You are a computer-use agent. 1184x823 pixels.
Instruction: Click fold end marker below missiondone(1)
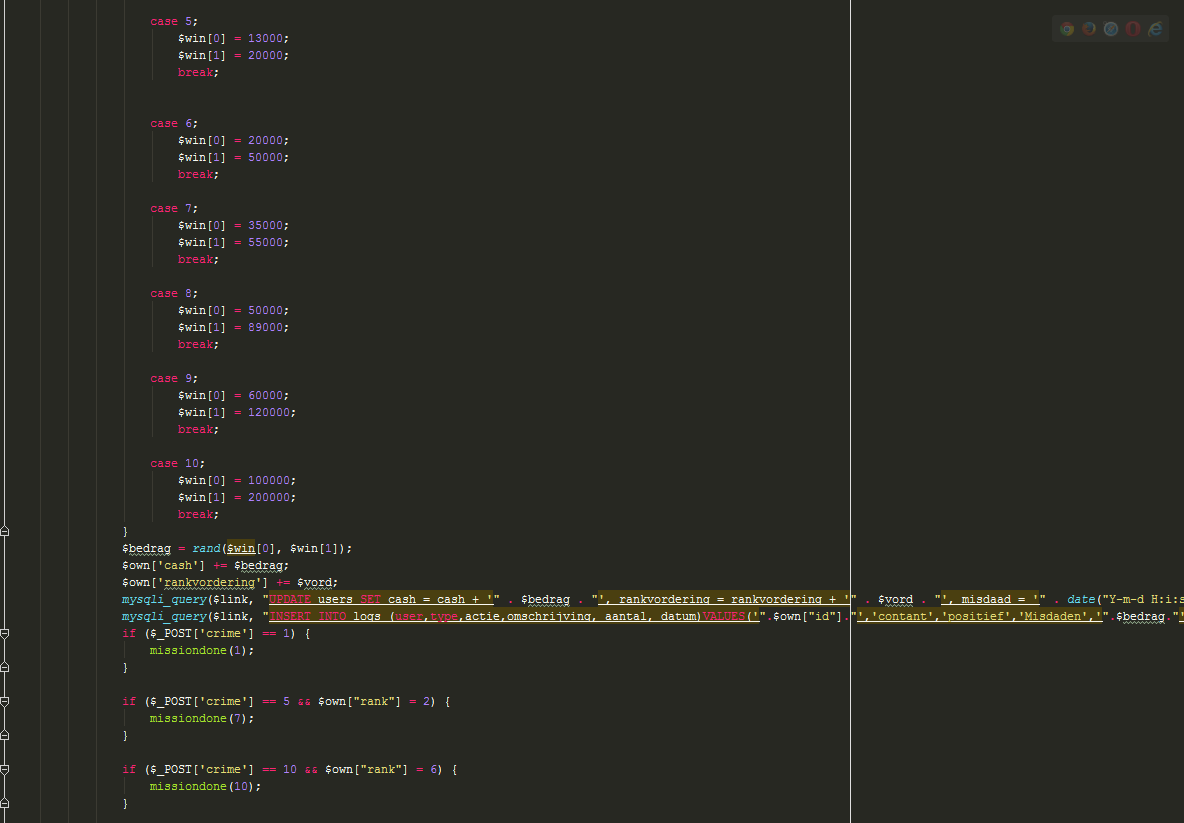click(x=5, y=667)
